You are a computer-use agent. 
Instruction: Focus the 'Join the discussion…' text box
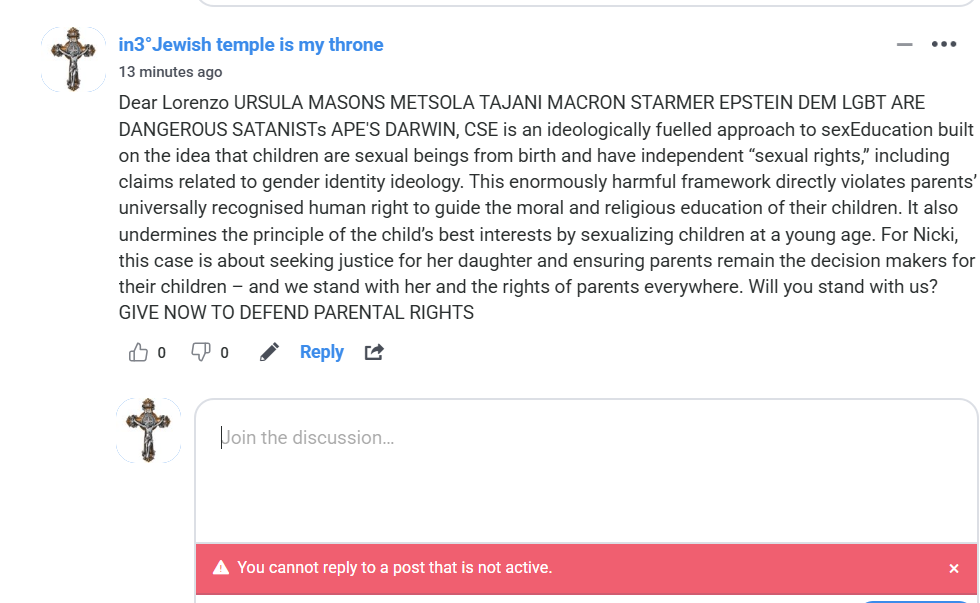[585, 470]
